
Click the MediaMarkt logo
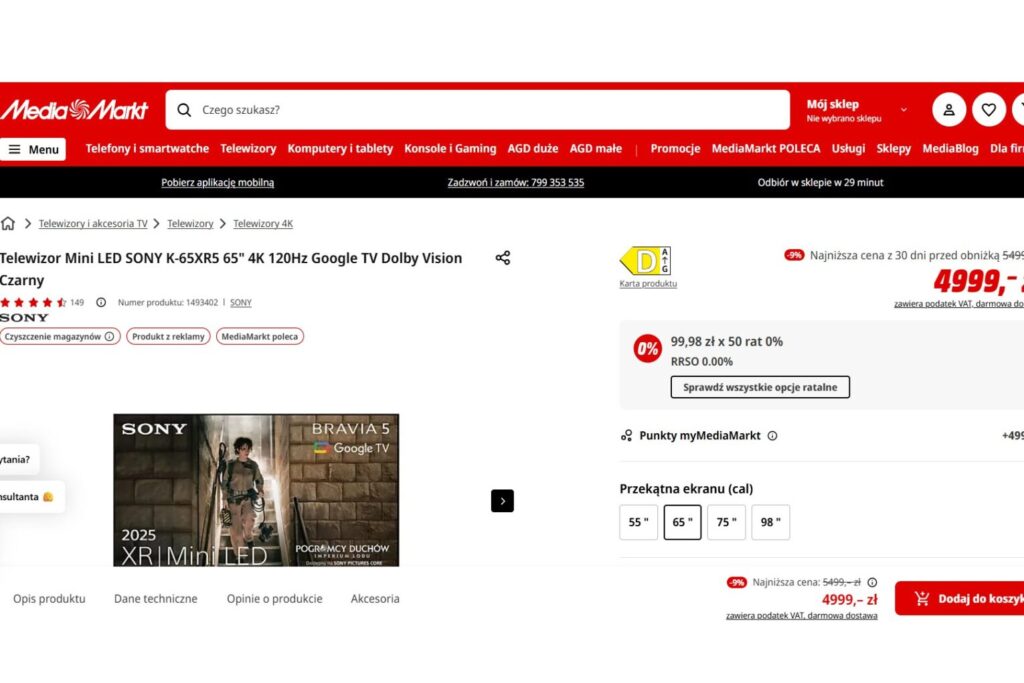point(74,110)
